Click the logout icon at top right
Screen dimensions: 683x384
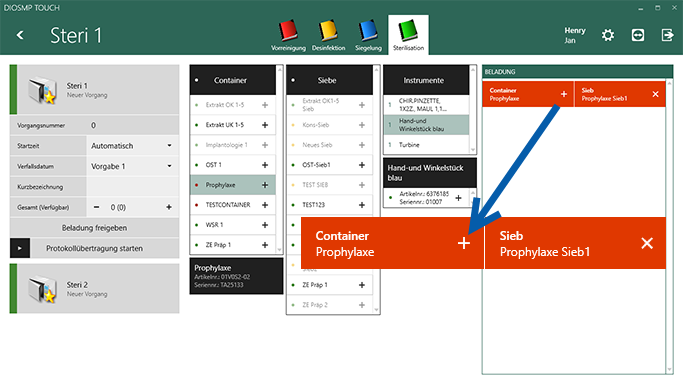pyautogui.click(x=667, y=35)
